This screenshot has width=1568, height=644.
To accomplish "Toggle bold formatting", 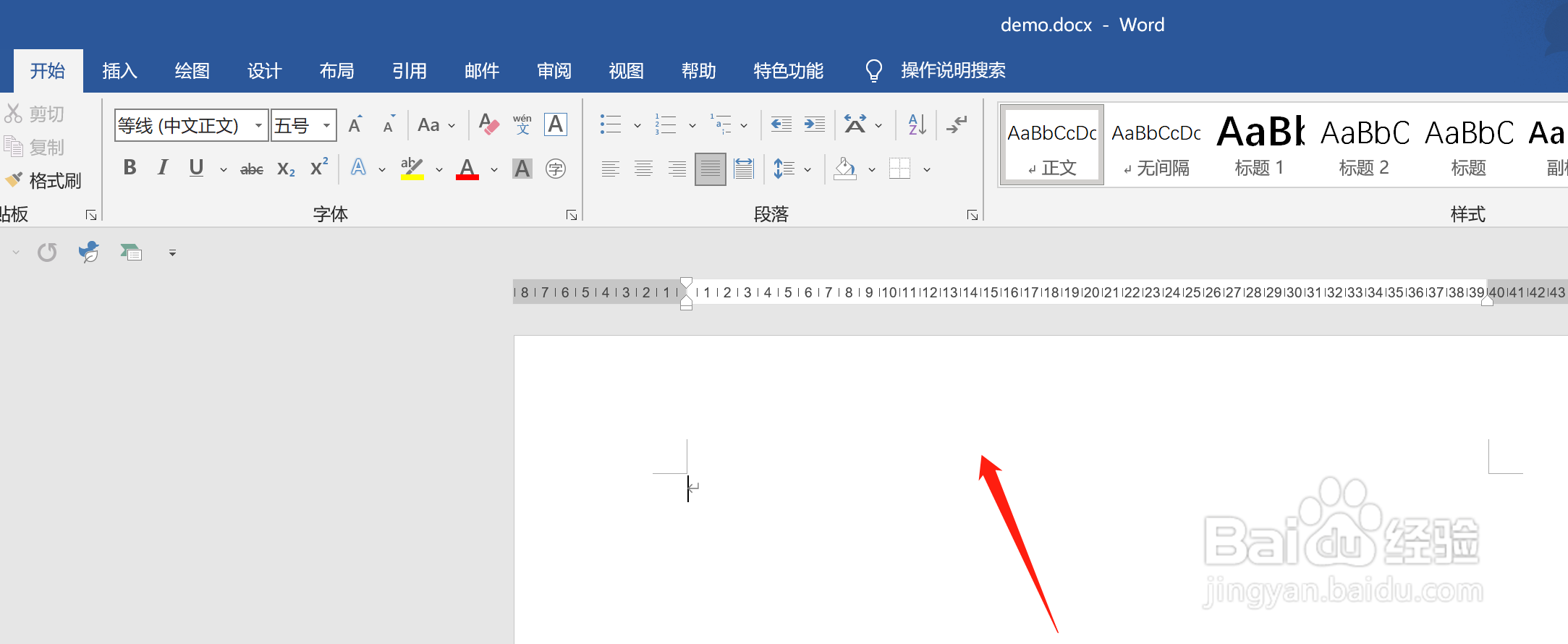I will pyautogui.click(x=130, y=168).
